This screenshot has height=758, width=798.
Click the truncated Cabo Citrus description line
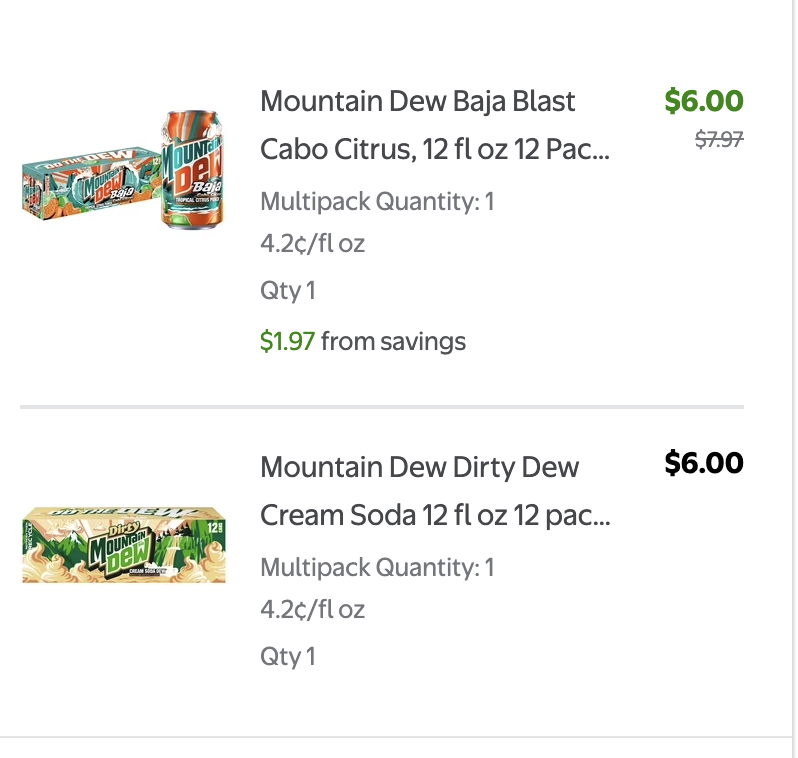[x=434, y=149]
